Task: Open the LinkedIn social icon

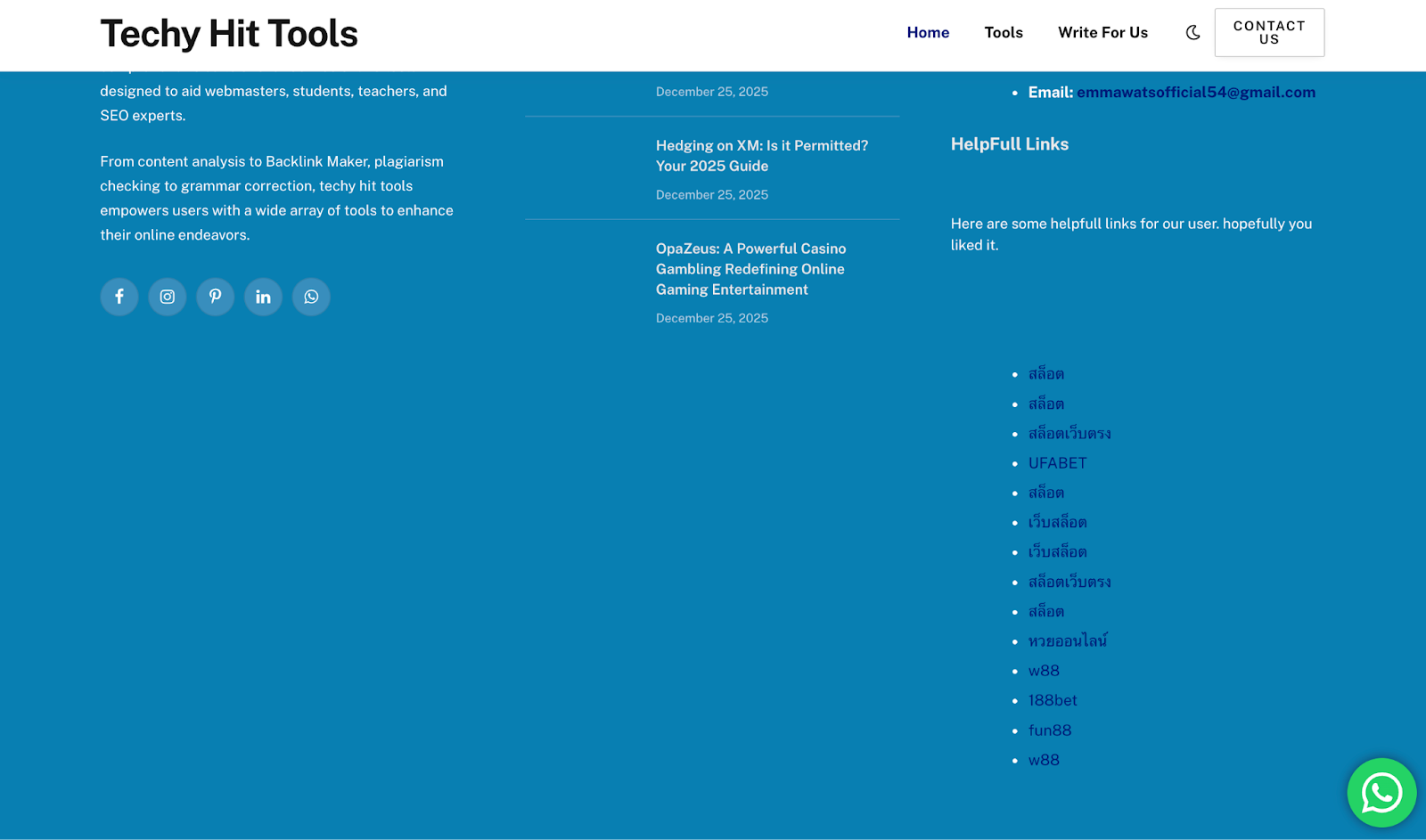Action: (263, 297)
